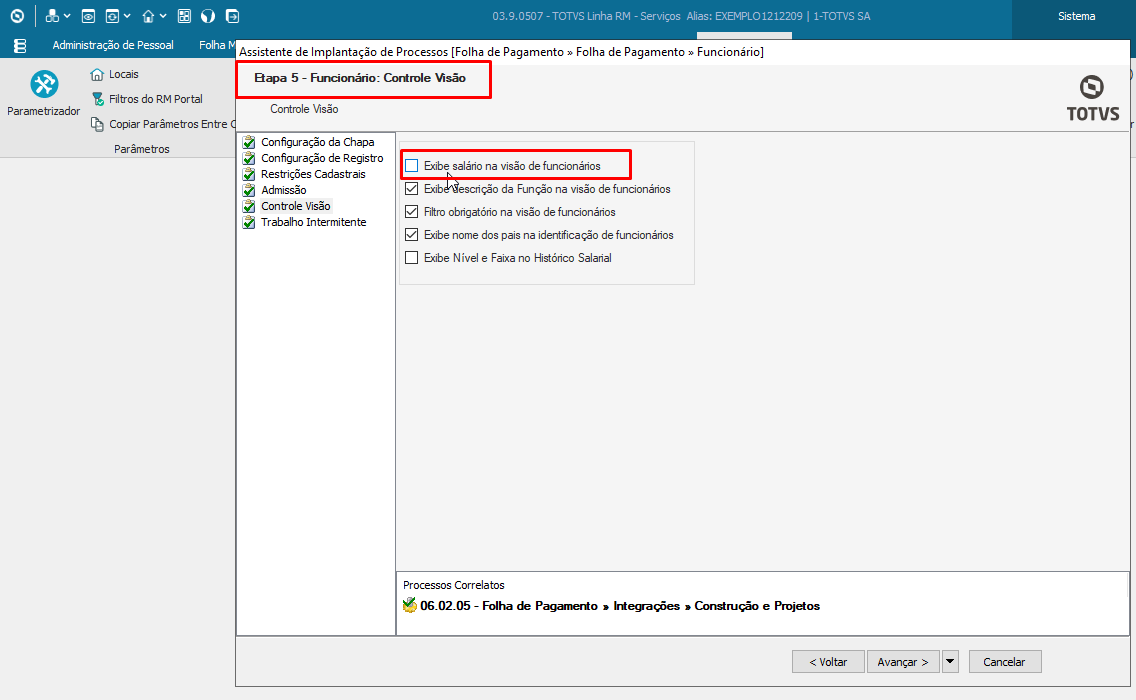The image size is (1136, 700).
Task: Select Configuração da Chapa step
Action: pos(317,142)
